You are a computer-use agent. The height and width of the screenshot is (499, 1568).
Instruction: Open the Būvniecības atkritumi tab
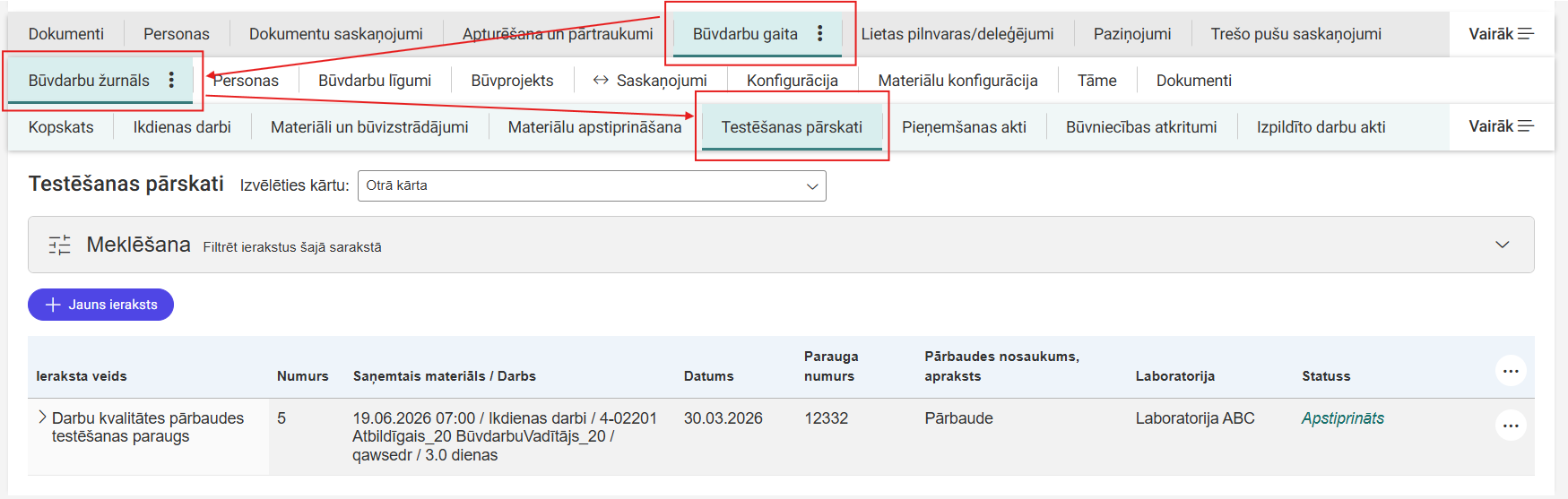(x=1141, y=127)
